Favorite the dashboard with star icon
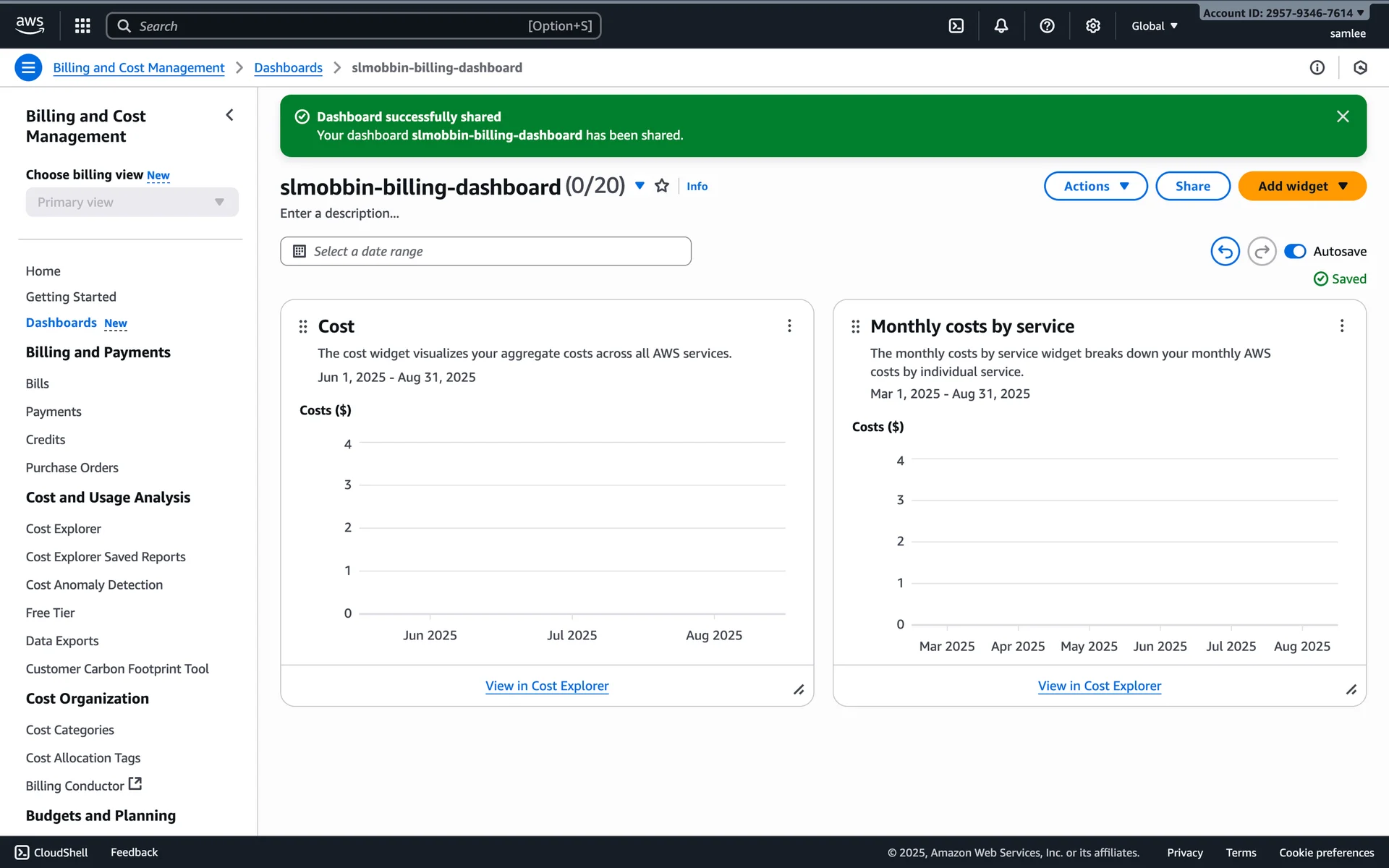This screenshot has height=868, width=1389. [x=661, y=186]
